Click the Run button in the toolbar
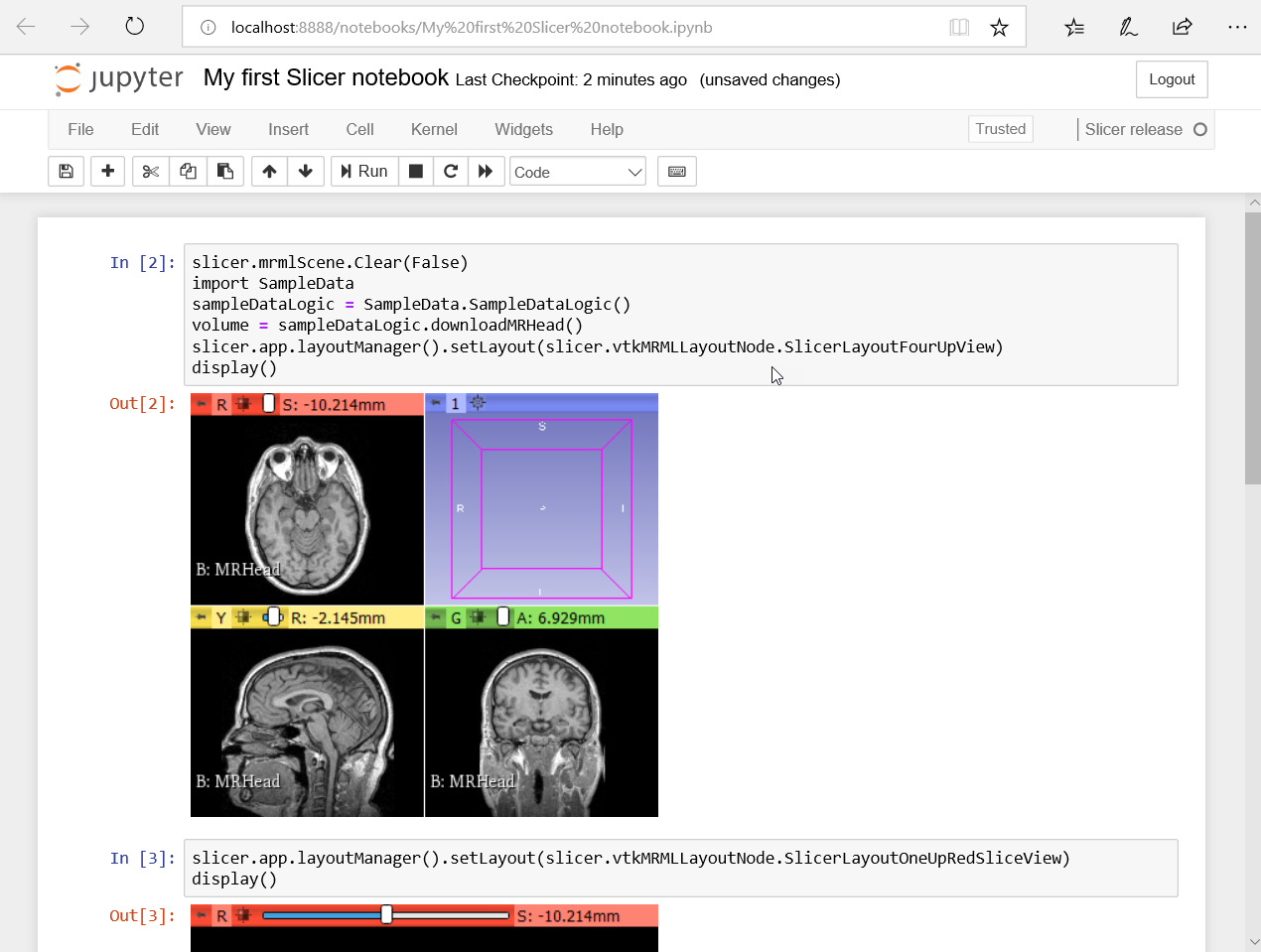The height and width of the screenshot is (952, 1261). point(363,171)
